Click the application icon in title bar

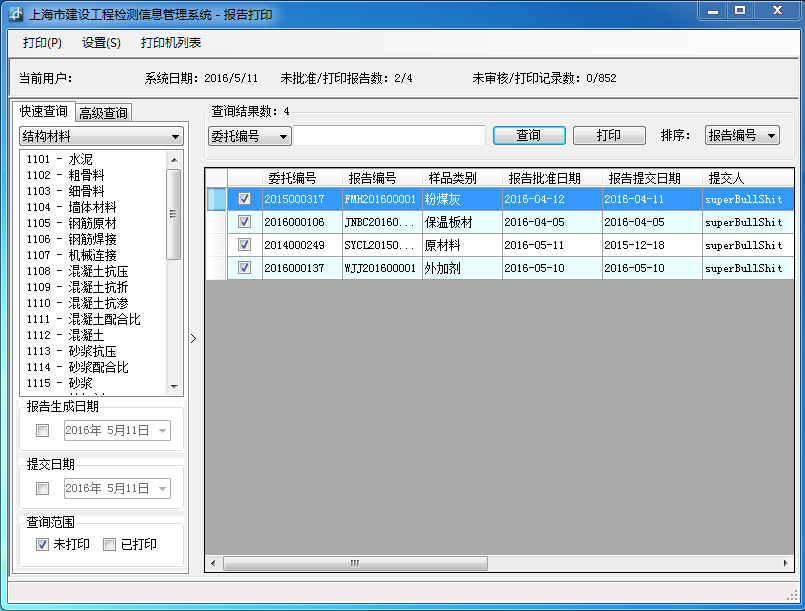point(15,14)
